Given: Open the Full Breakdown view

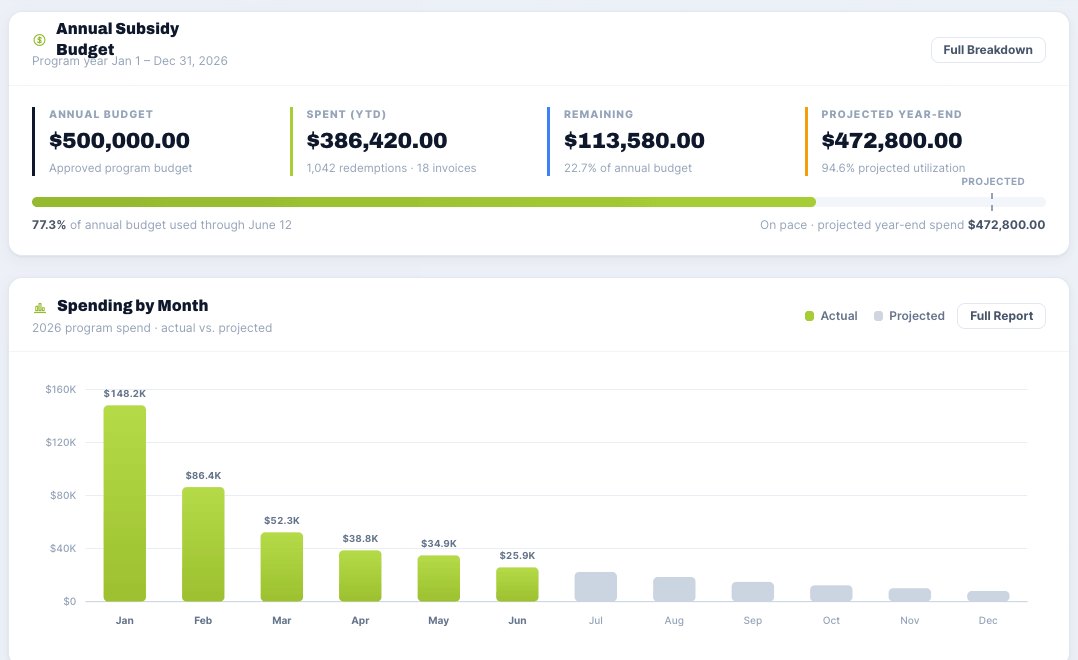Looking at the screenshot, I should click(x=988, y=50).
